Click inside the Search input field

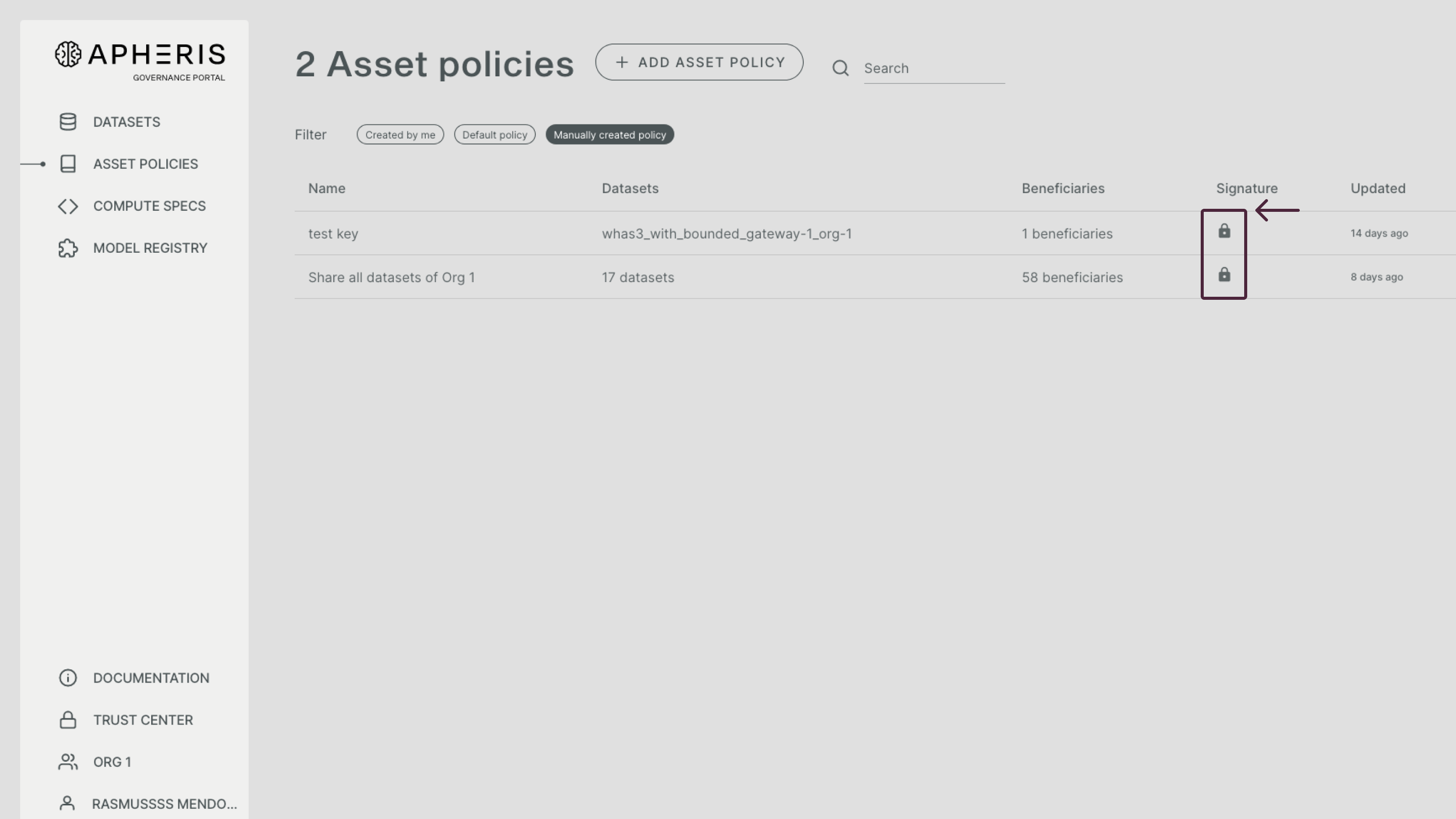(x=933, y=68)
